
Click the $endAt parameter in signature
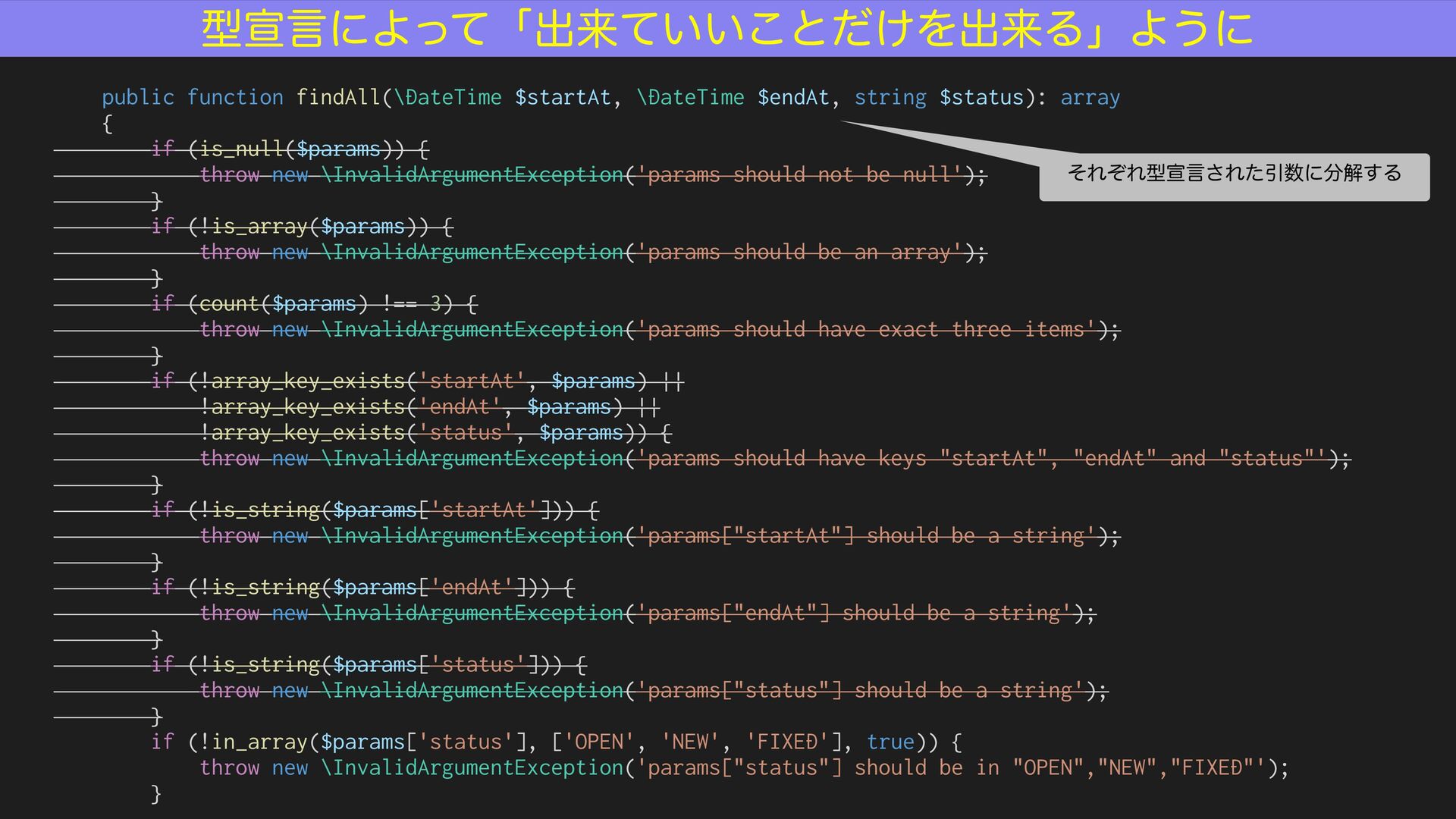[792, 97]
